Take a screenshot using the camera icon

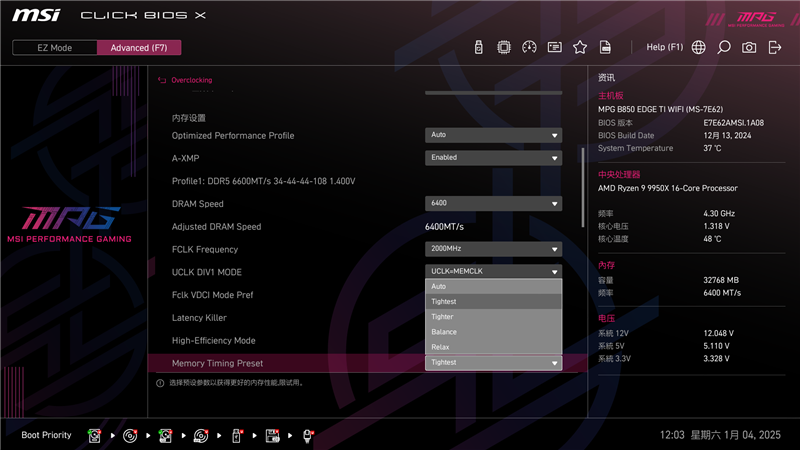[749, 47]
